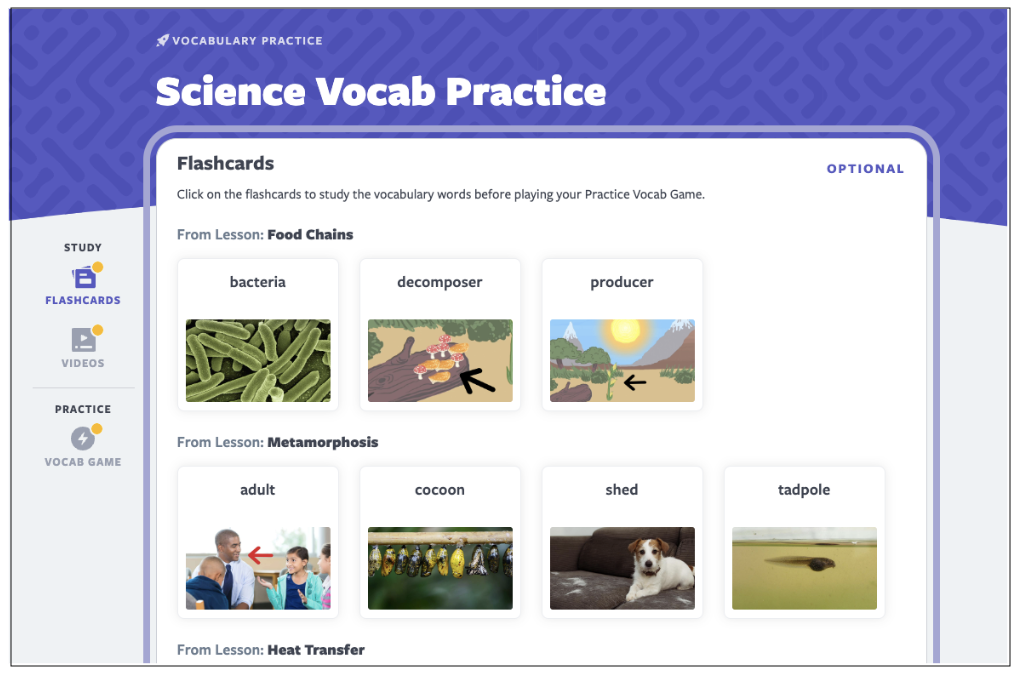Select the VIDEOS sidebar label

(x=83, y=363)
